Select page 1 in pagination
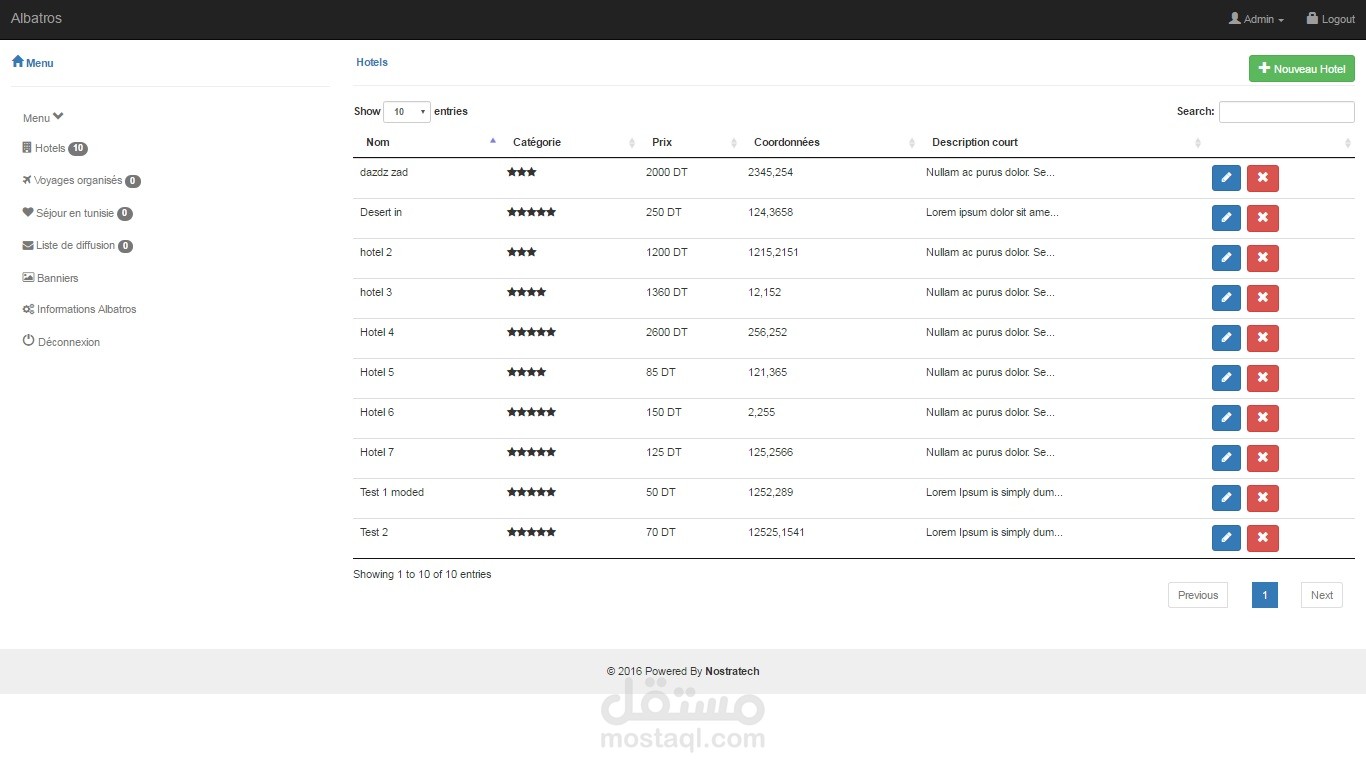Screen dimensions: 1366x768 coord(1264,594)
